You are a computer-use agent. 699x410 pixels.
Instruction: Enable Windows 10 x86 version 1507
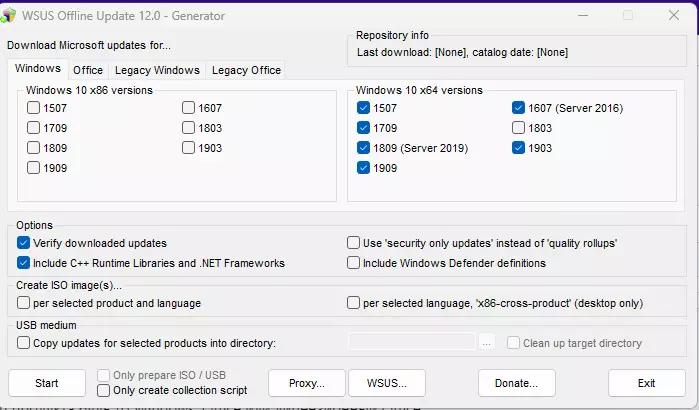[33, 108]
